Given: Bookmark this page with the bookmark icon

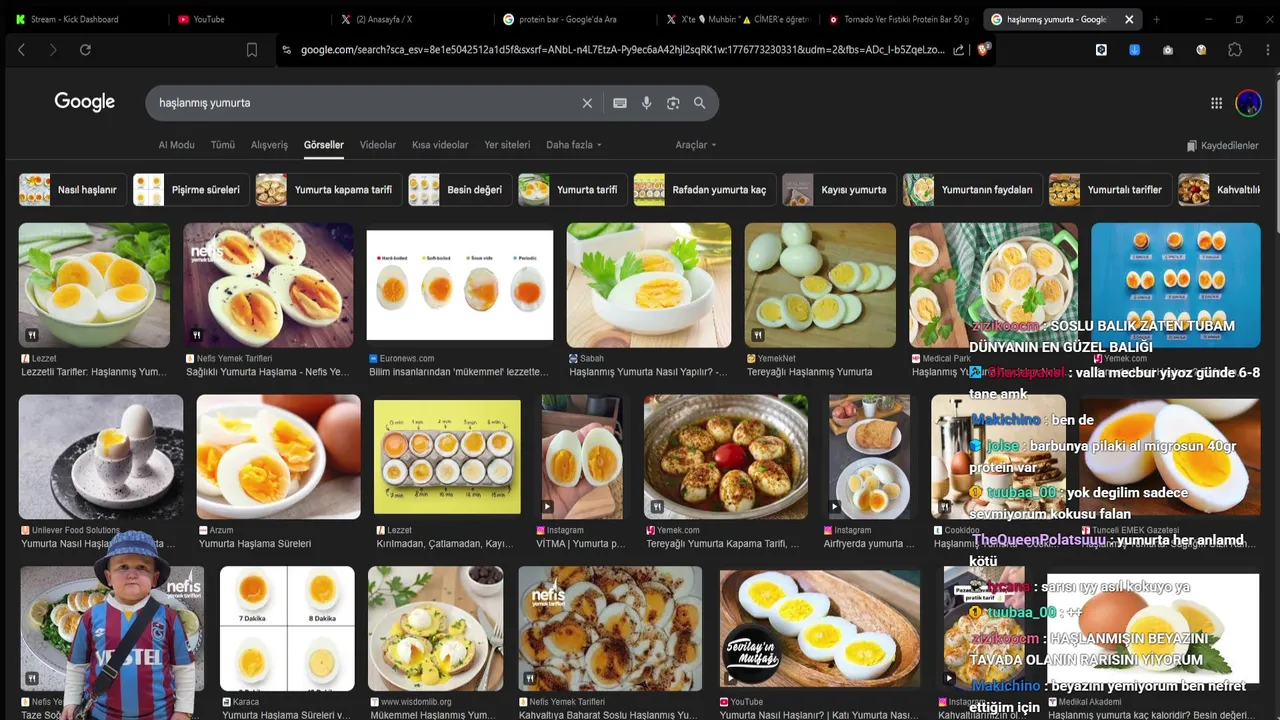Looking at the screenshot, I should click(252, 50).
